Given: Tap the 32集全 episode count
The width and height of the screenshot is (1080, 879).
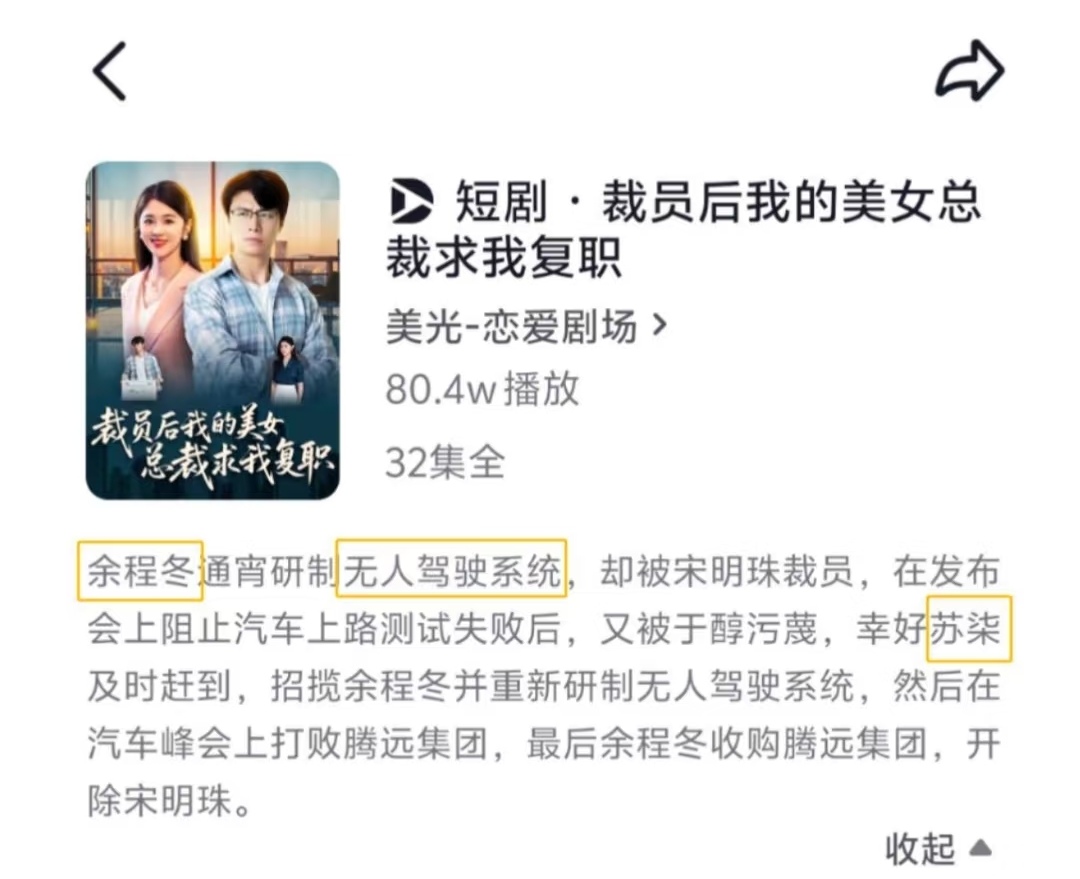Looking at the screenshot, I should tap(445, 462).
